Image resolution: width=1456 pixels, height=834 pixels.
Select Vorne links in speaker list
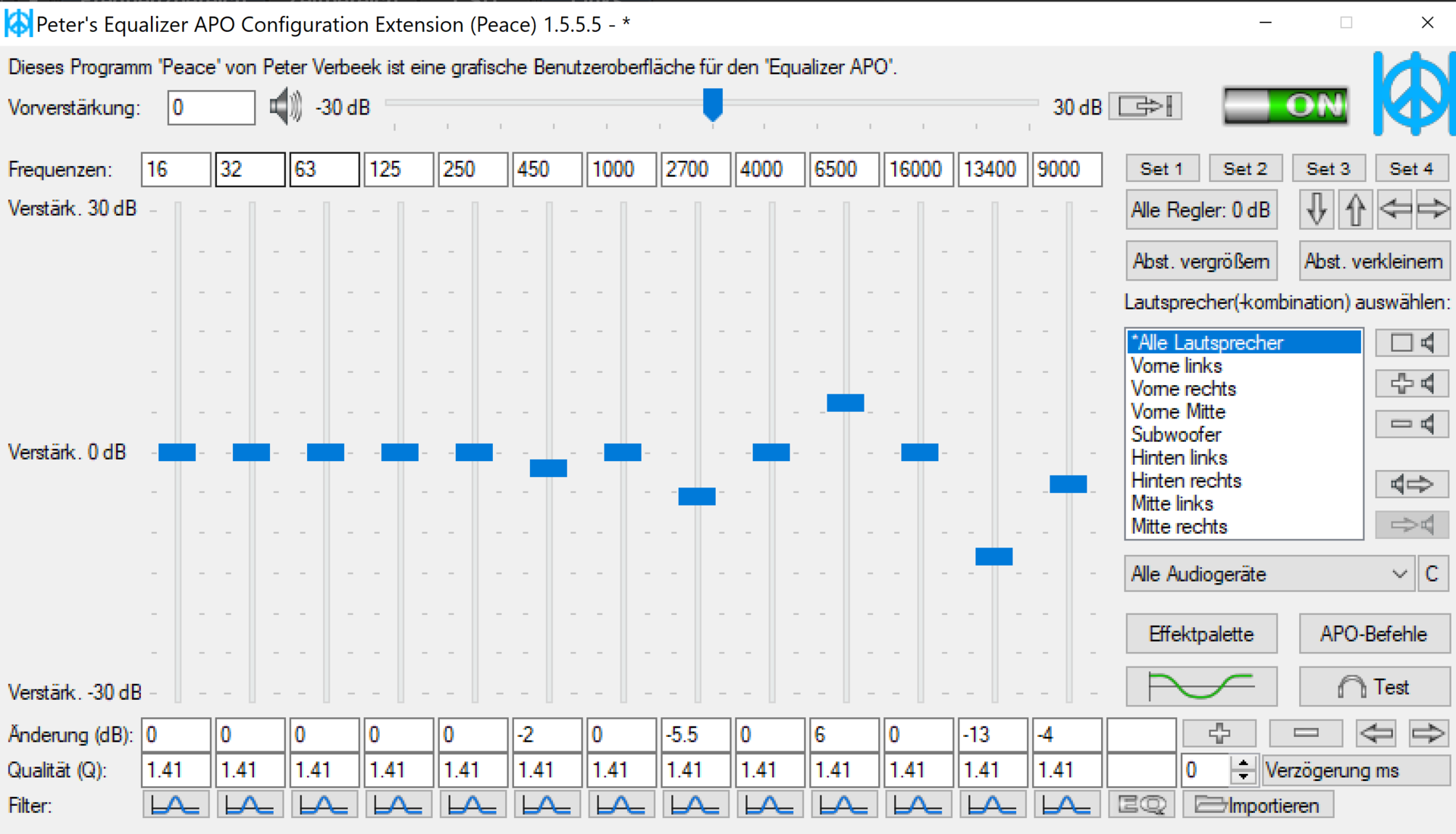[x=1176, y=365]
